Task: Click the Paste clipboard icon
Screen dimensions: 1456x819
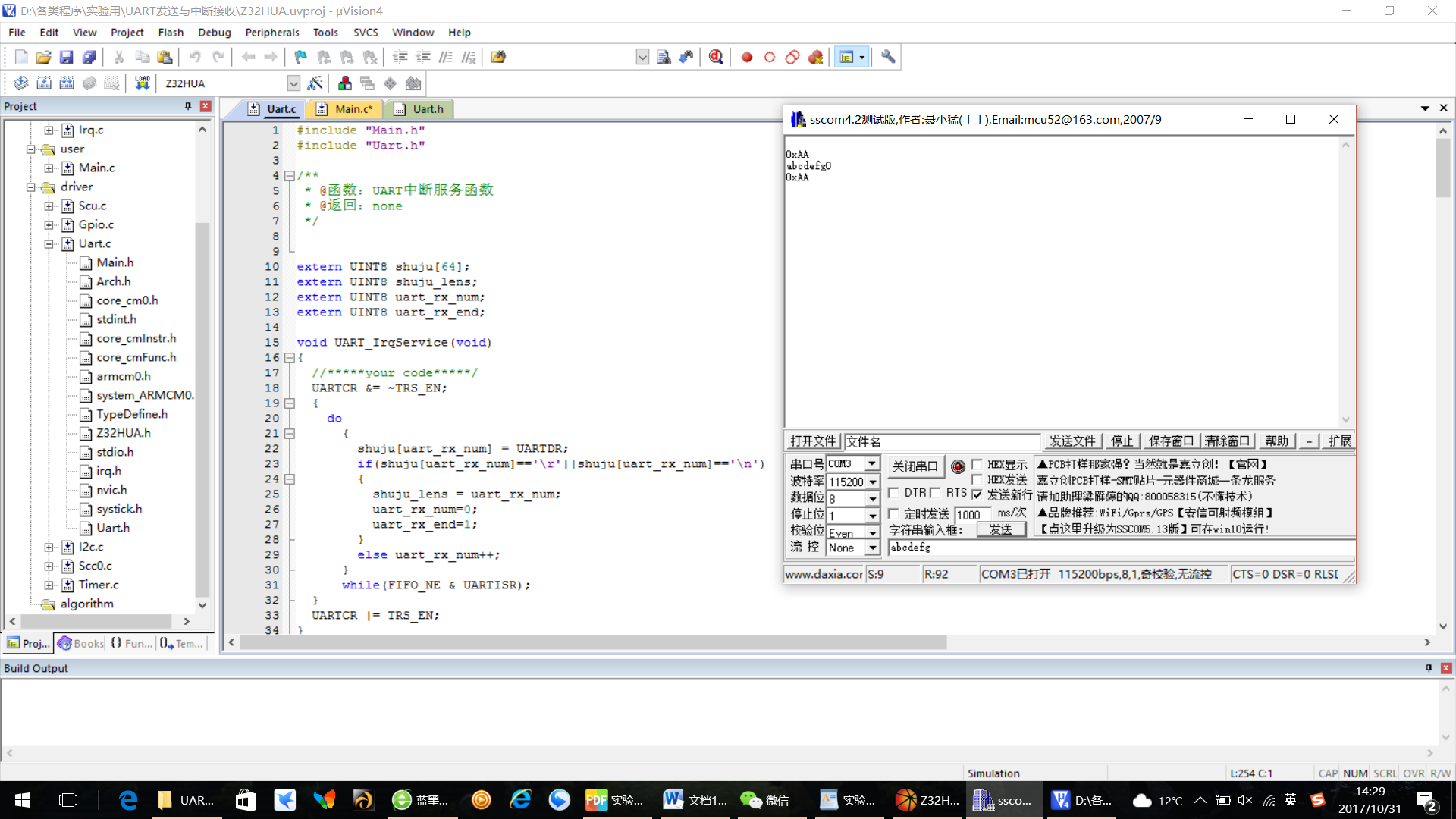Action: (165, 57)
